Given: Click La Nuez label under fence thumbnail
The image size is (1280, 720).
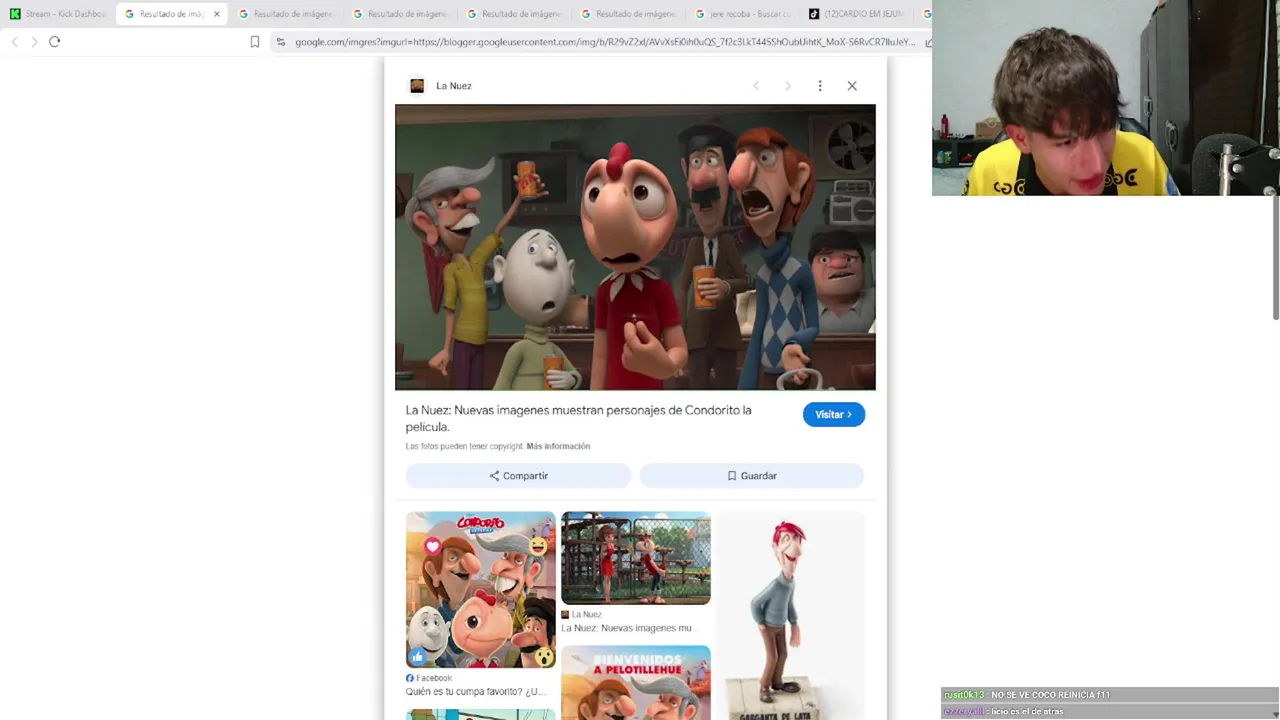Looking at the screenshot, I should click(x=581, y=614).
